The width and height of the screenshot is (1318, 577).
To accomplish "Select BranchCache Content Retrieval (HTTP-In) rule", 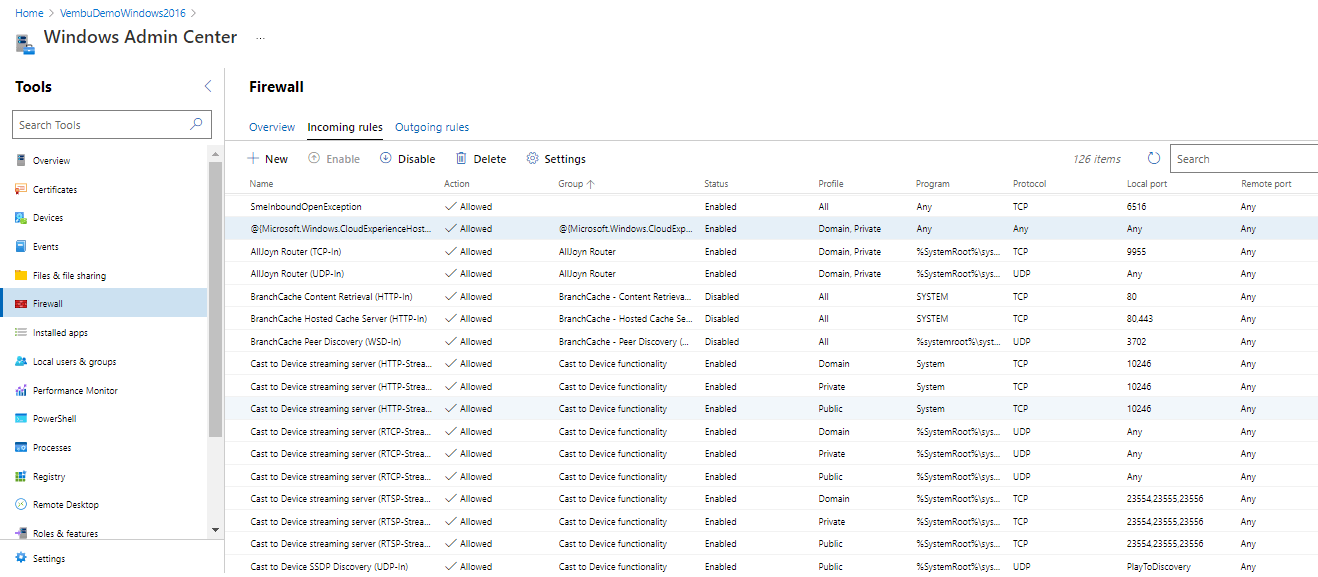I will tap(771, 296).
